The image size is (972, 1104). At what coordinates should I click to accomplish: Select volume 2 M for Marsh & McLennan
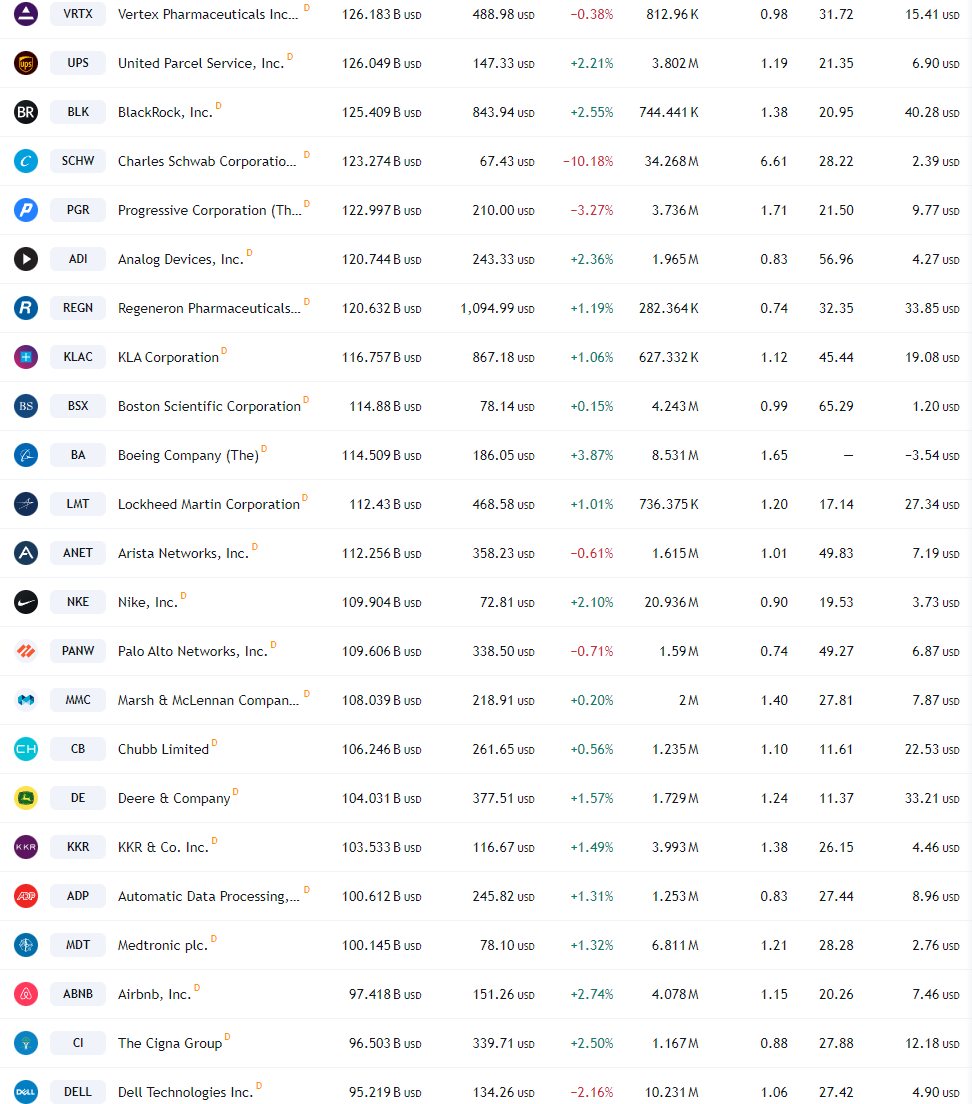(688, 701)
